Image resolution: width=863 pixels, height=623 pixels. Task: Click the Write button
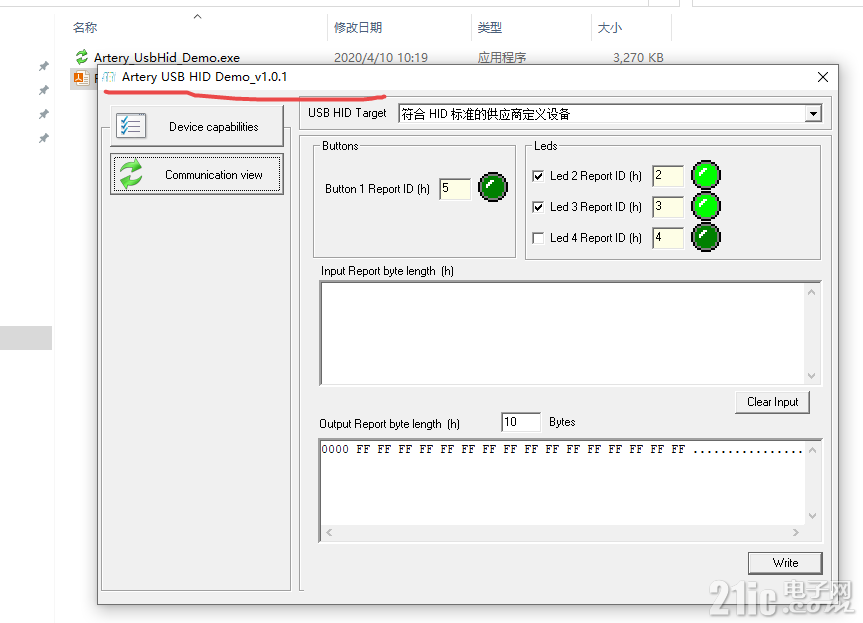click(x=785, y=563)
